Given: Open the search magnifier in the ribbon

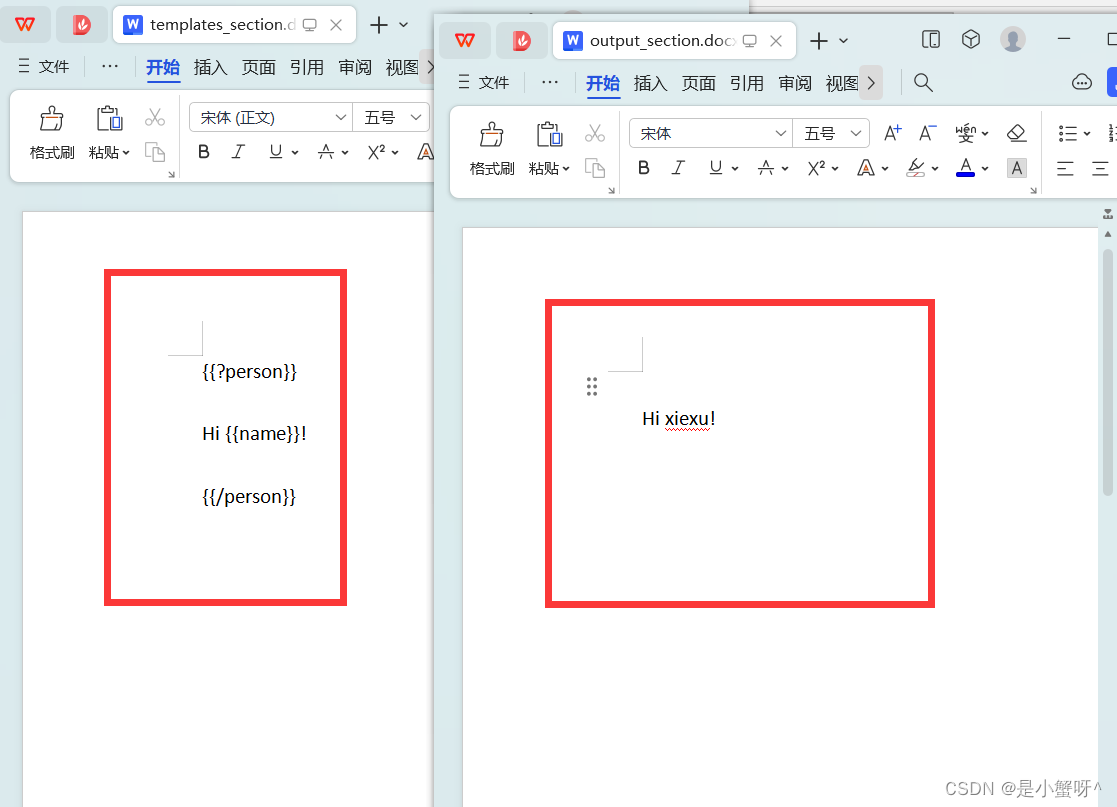Looking at the screenshot, I should coord(923,82).
